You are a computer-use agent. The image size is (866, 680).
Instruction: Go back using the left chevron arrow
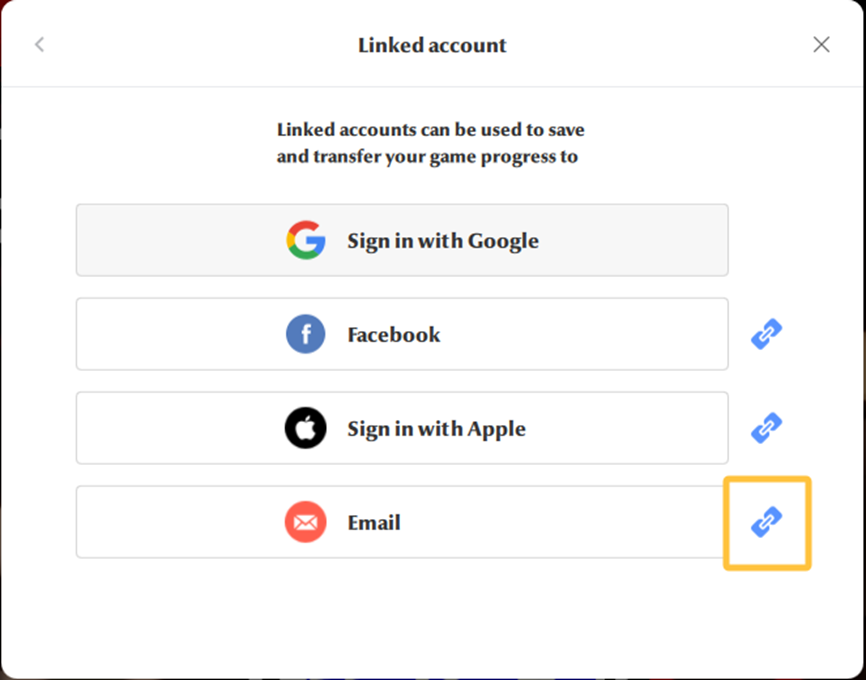pyautogui.click(x=39, y=45)
